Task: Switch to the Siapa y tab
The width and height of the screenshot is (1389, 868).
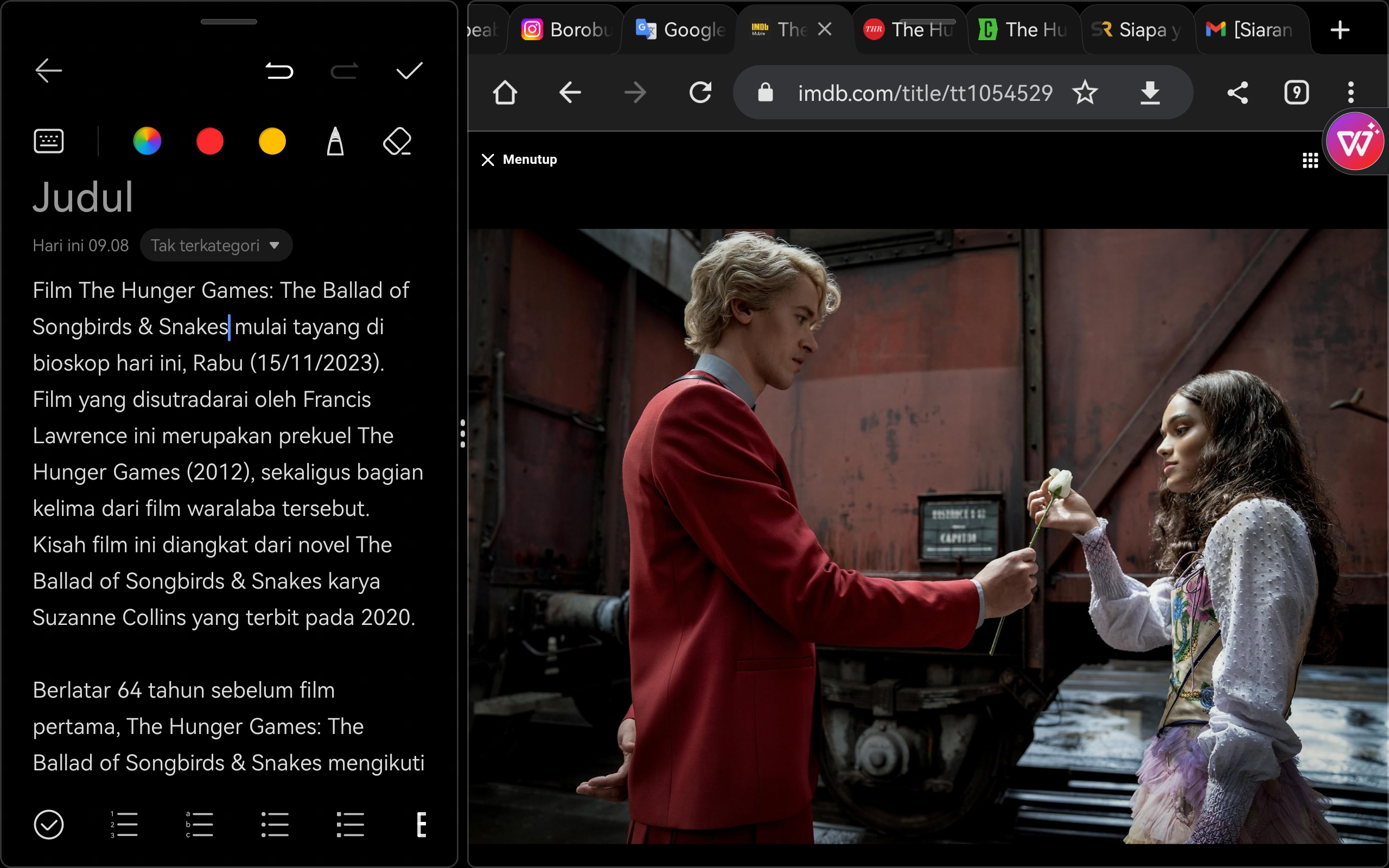Action: [x=1137, y=29]
